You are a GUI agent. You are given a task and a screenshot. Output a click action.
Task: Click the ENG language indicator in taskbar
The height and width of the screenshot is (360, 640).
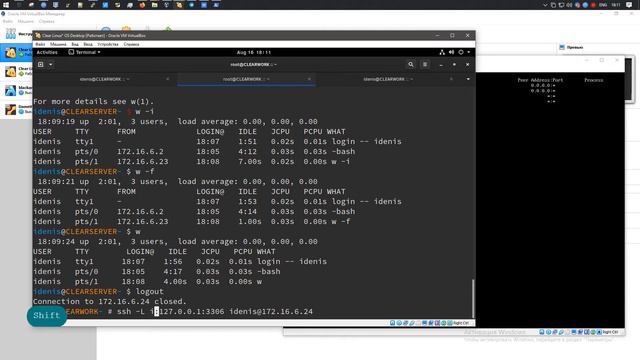click(603, 5)
